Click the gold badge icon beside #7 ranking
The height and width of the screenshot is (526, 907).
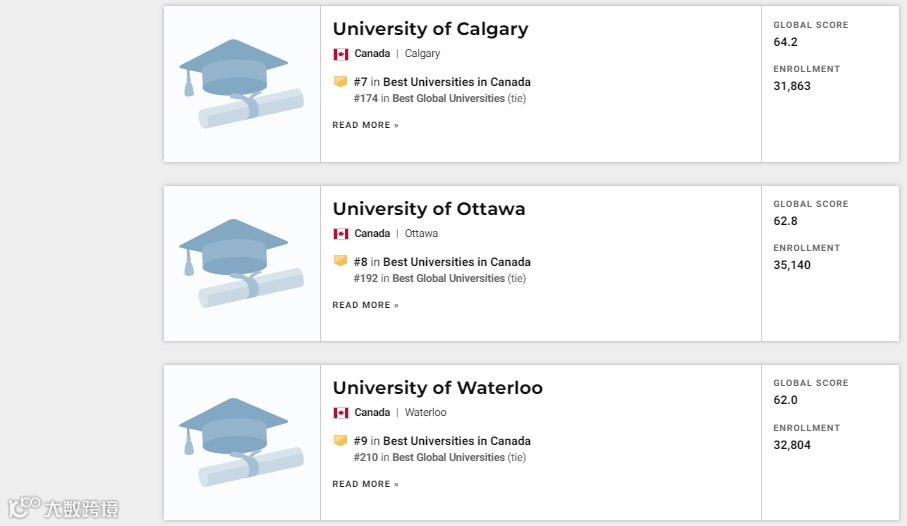[x=340, y=82]
